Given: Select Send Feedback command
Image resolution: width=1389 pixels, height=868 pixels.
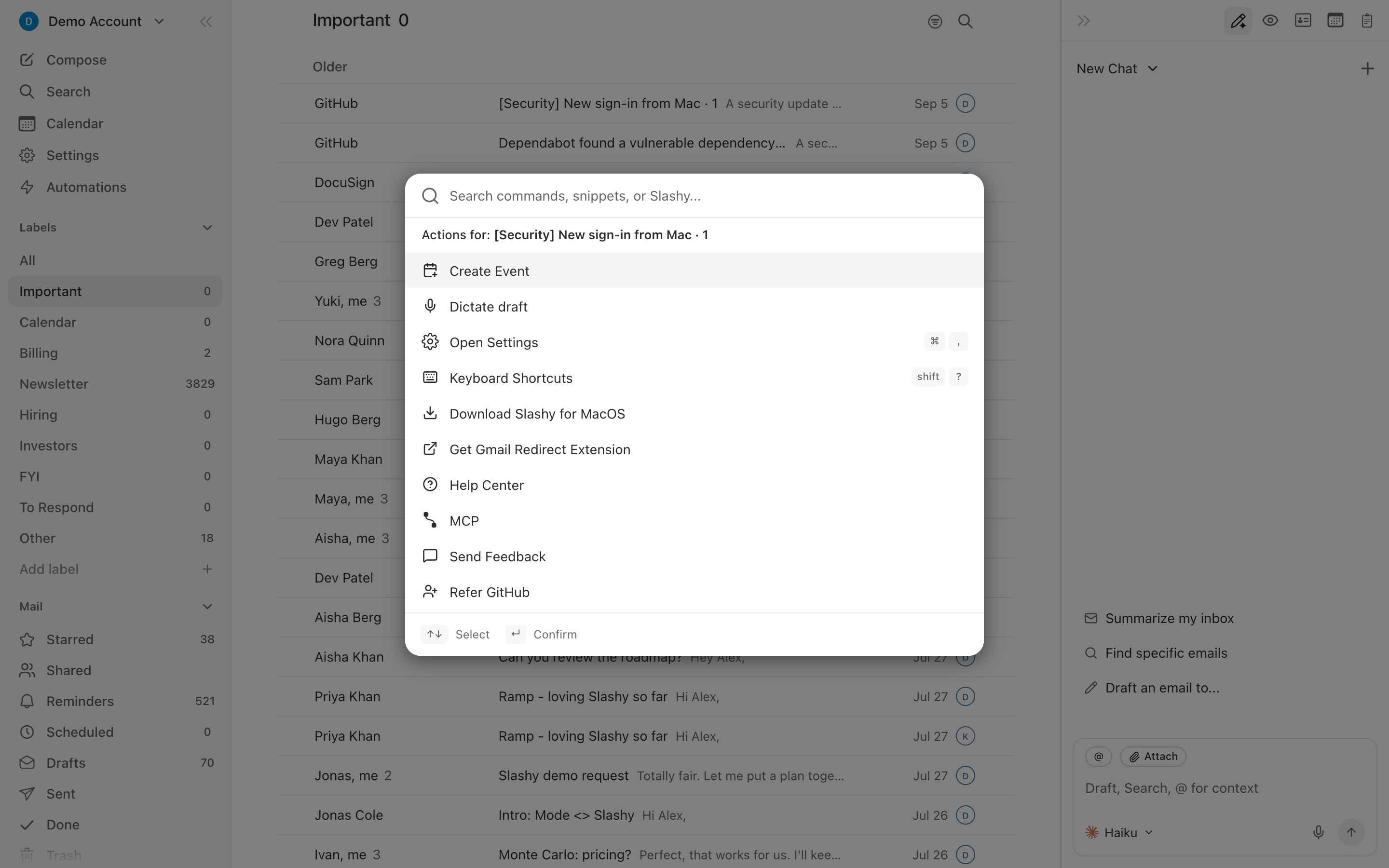Looking at the screenshot, I should point(694,556).
